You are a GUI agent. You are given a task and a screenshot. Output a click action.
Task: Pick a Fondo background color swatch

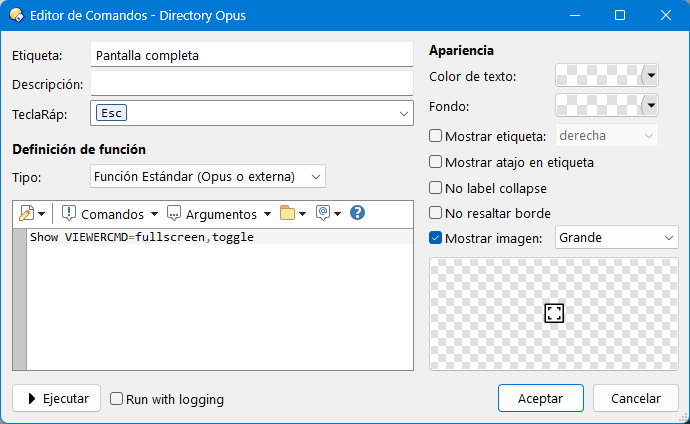597,105
